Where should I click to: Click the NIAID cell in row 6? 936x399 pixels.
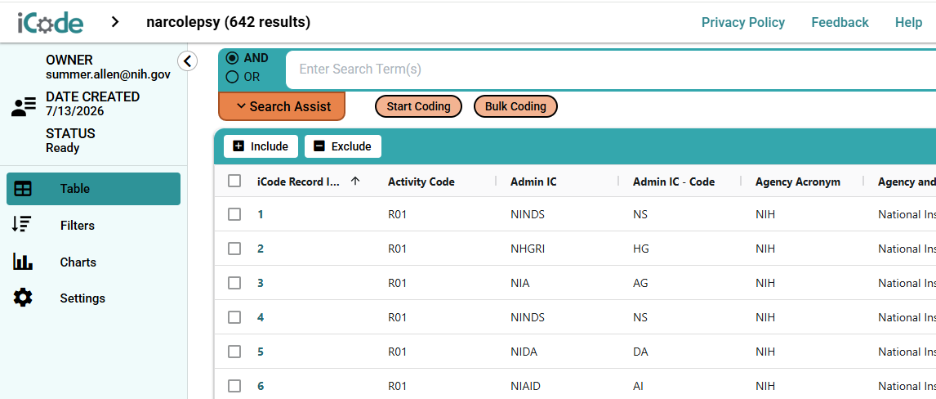click(x=526, y=386)
